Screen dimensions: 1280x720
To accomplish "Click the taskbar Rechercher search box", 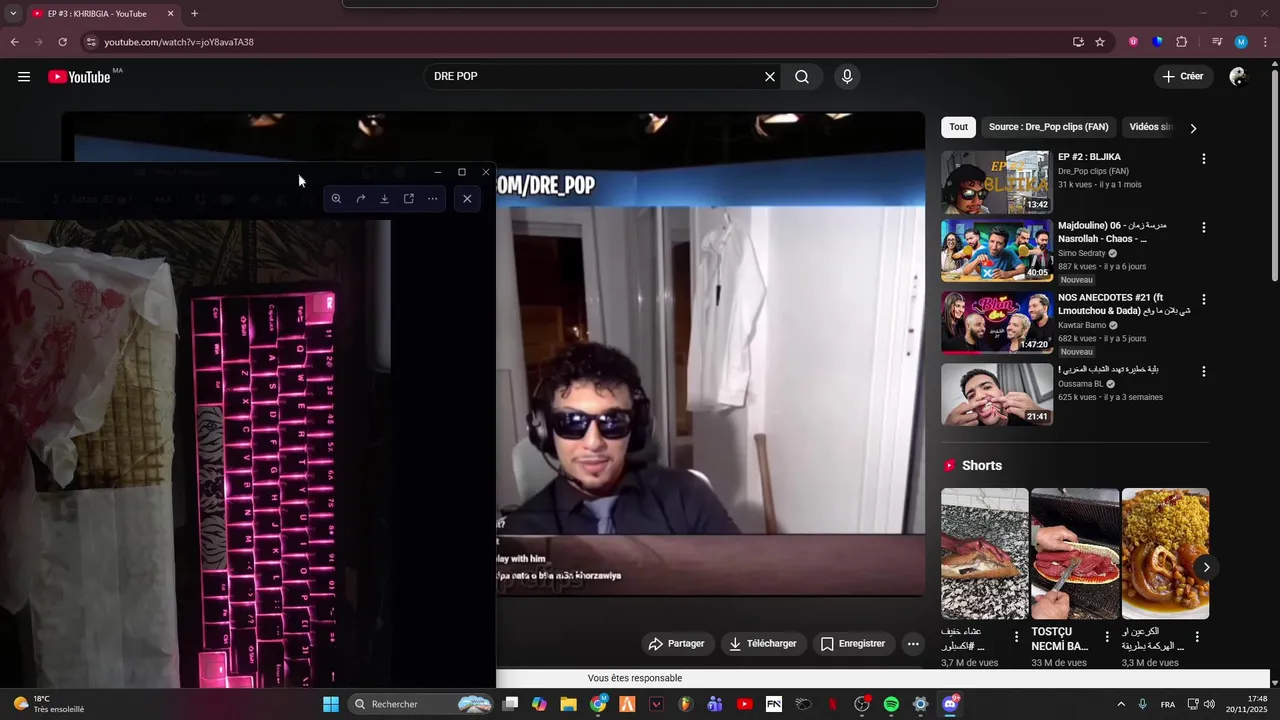I will coord(422,704).
